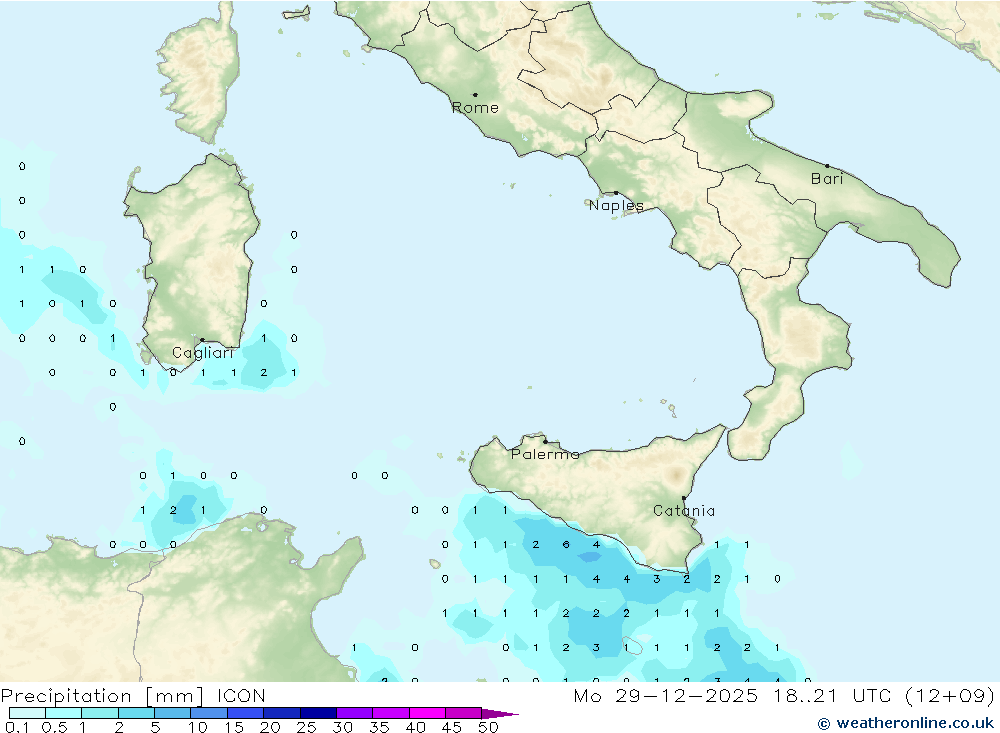Pick the 30–35 mm purple legend swatch
The width and height of the screenshot is (1000, 733).
355,713
